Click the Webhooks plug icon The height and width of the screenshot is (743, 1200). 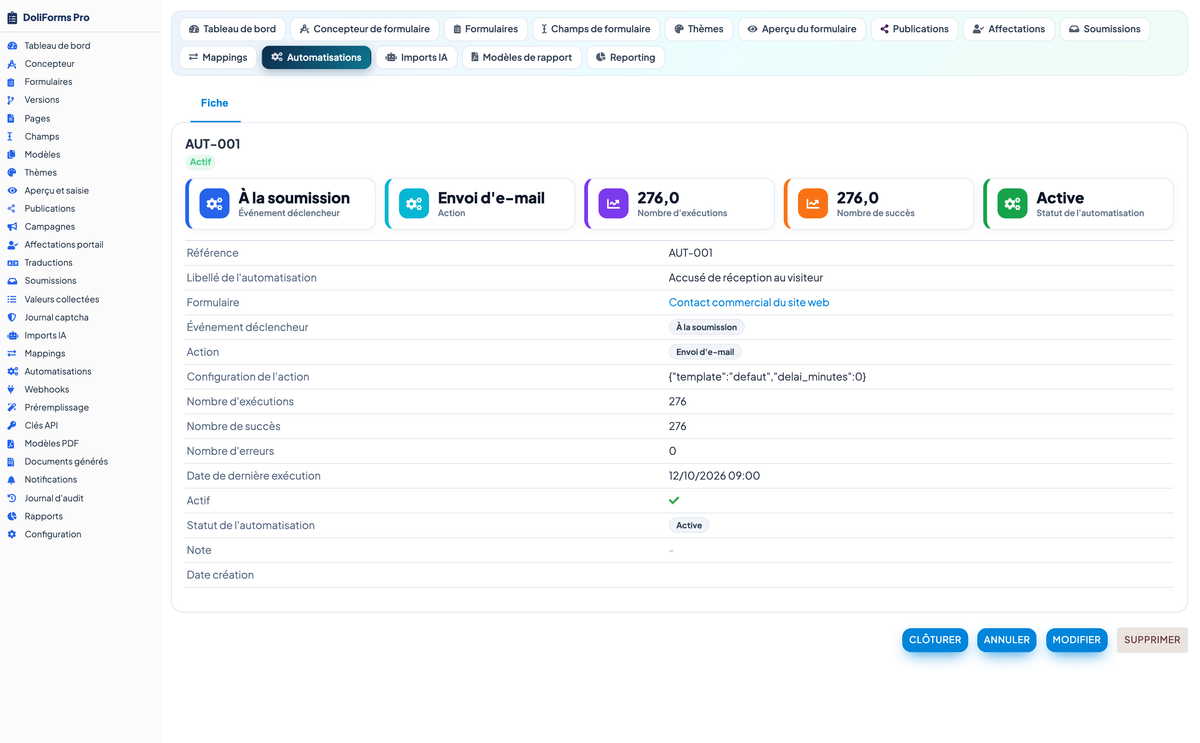12,390
